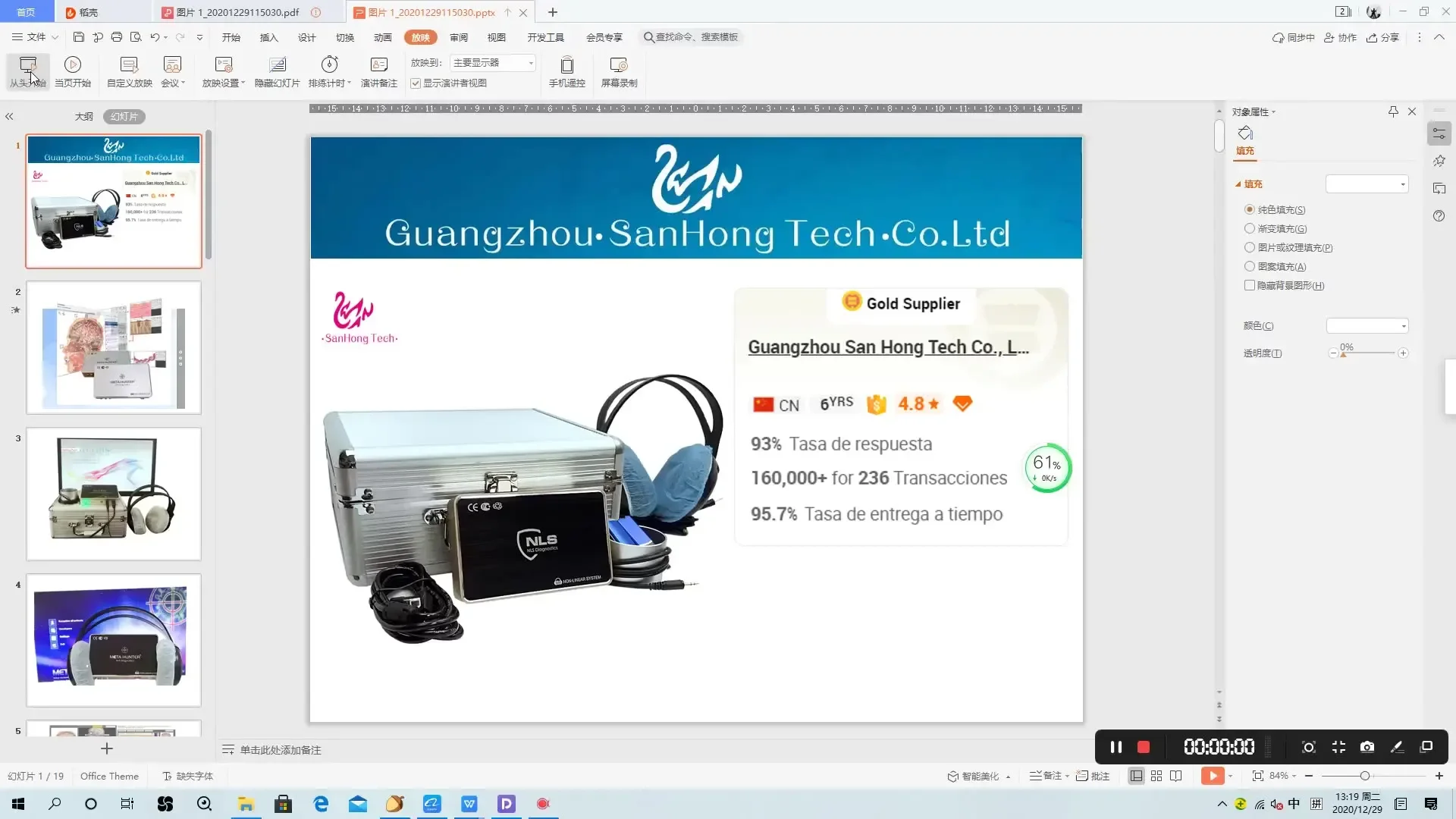This screenshot has width=1456, height=819.
Task: Start slideshow from beginning icon
Action: (x=28, y=65)
